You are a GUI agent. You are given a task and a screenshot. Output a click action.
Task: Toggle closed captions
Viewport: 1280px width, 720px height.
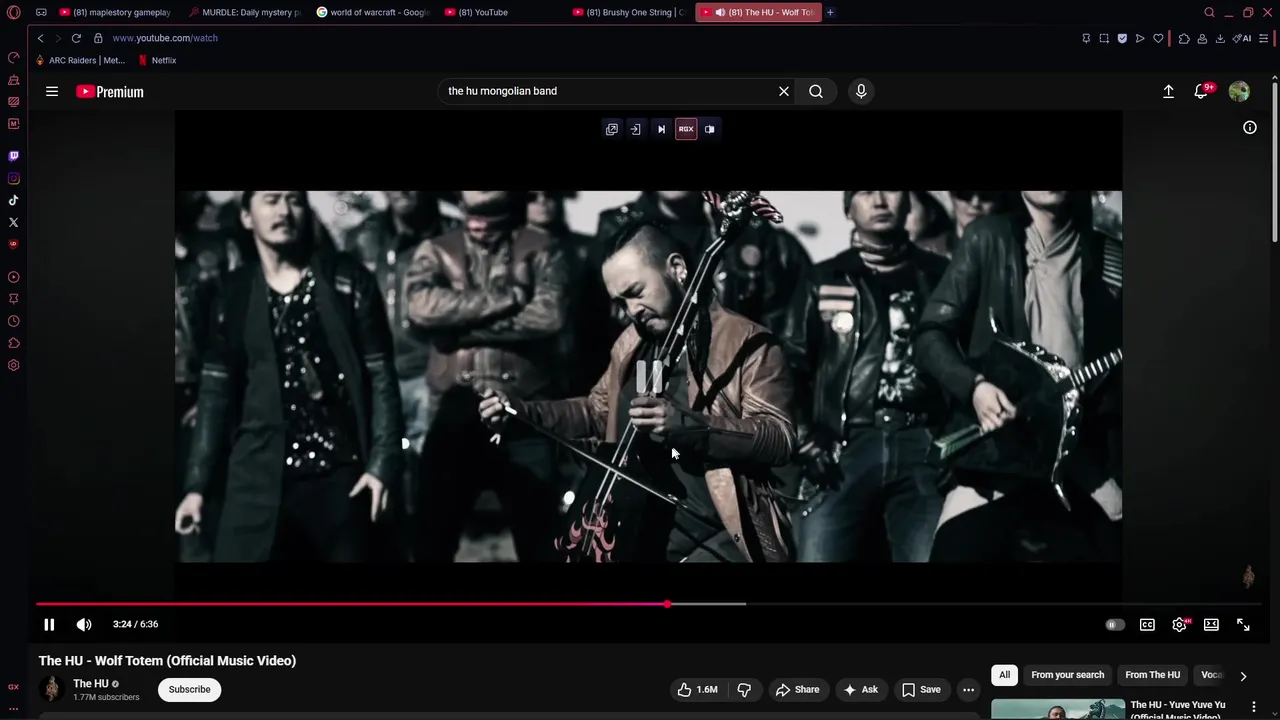(x=1147, y=624)
